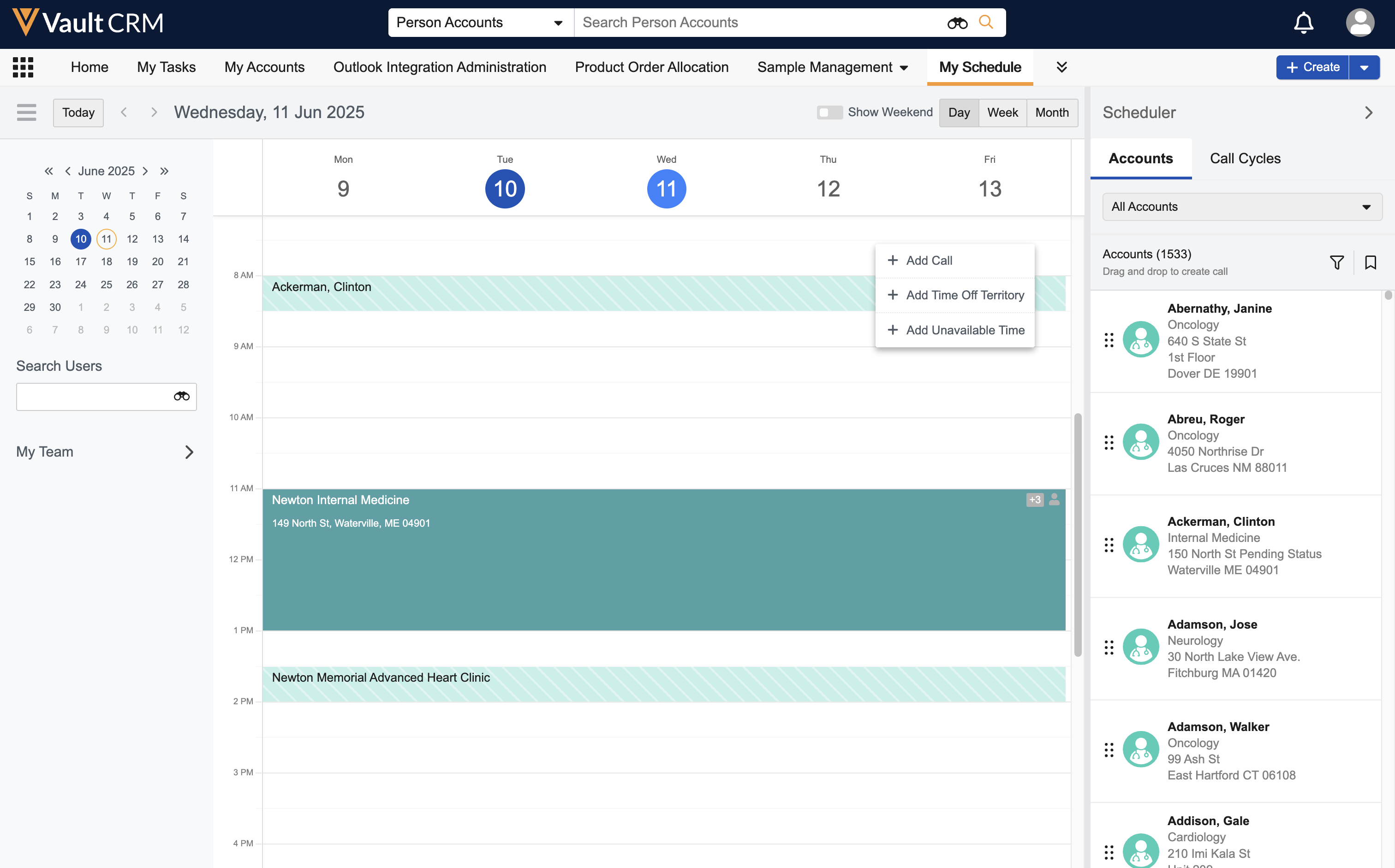This screenshot has height=868, width=1395.
Task: Open the notifications bell
Action: 1303,23
